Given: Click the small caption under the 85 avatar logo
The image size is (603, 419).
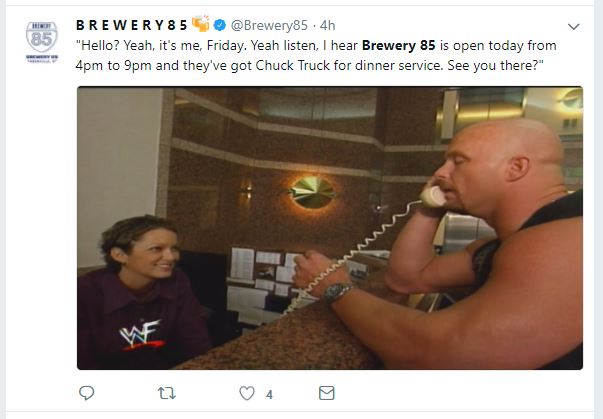Looking at the screenshot, I should (42, 58).
